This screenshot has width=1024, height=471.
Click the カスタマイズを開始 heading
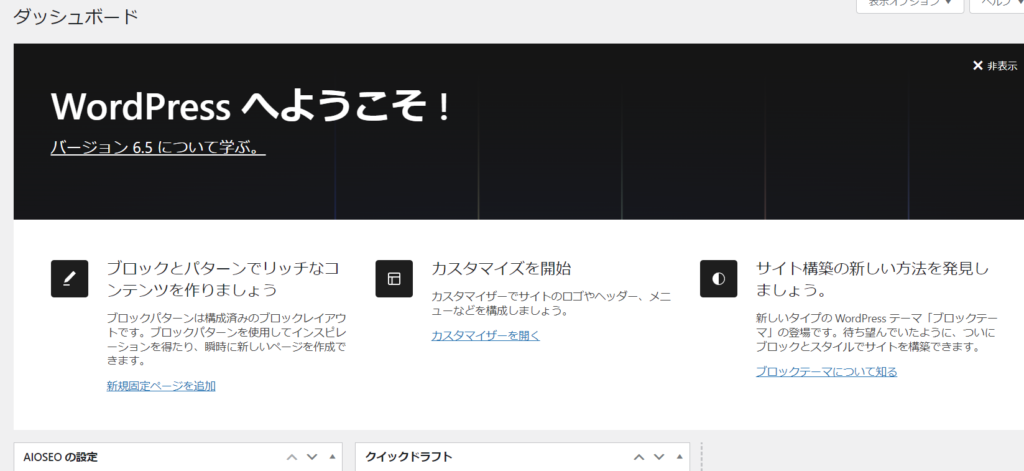(x=501, y=268)
